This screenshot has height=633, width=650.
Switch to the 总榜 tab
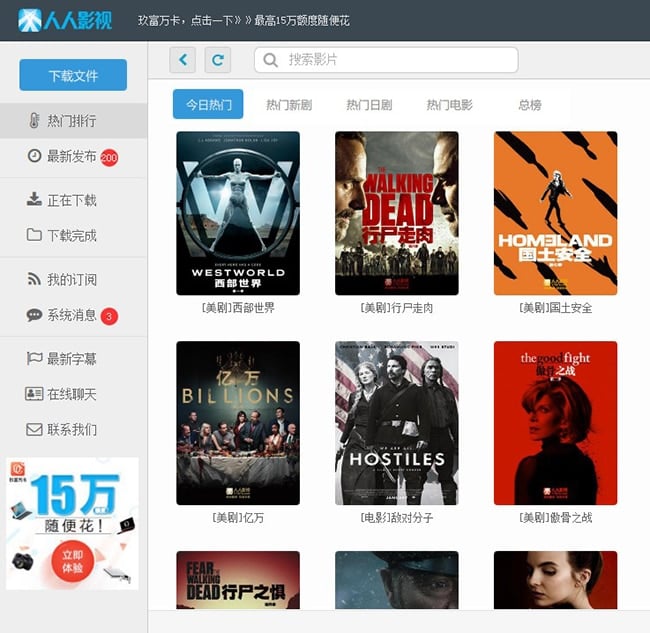[x=530, y=105]
